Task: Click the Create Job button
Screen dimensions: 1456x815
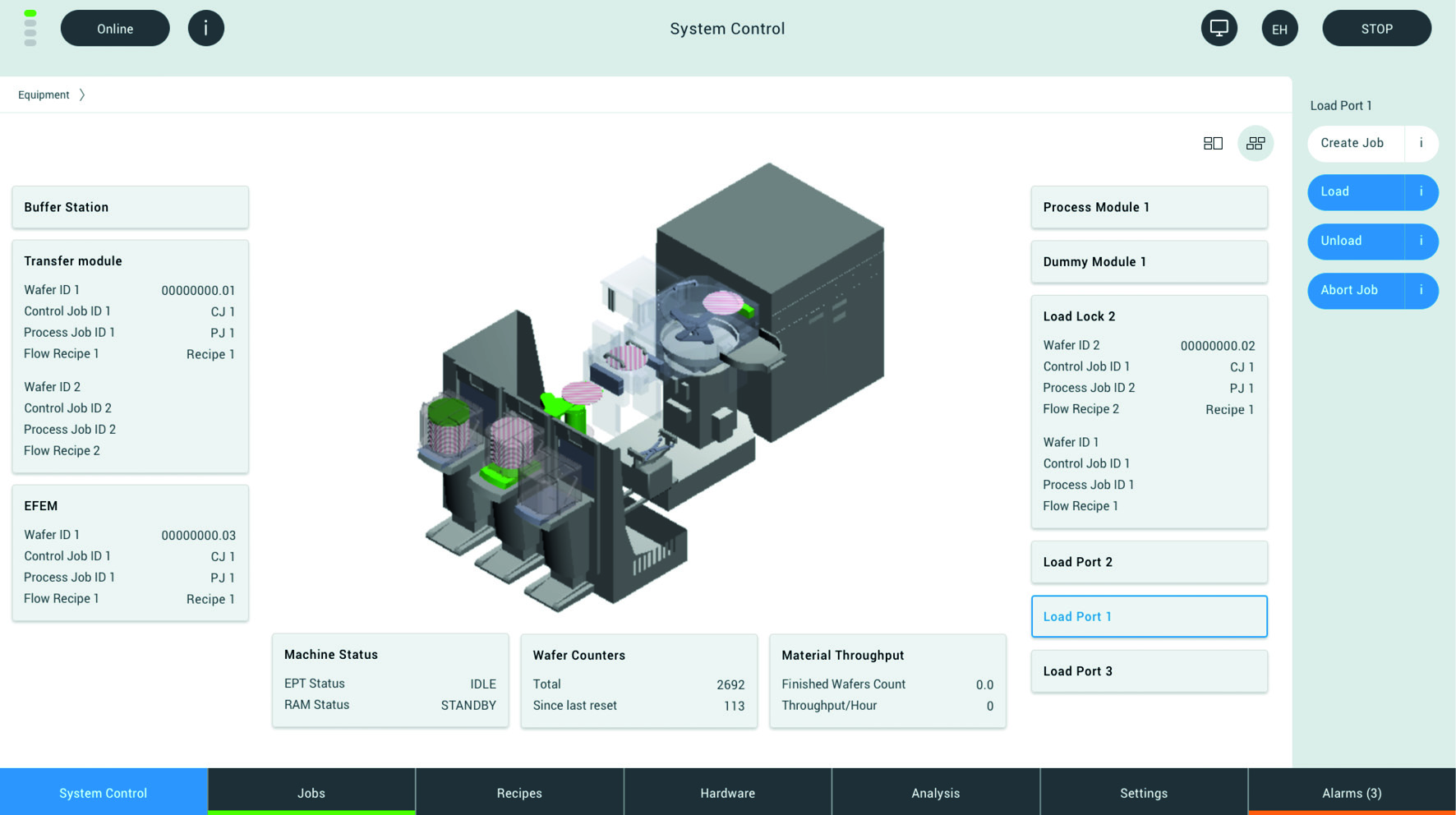Action: pyautogui.click(x=1353, y=143)
